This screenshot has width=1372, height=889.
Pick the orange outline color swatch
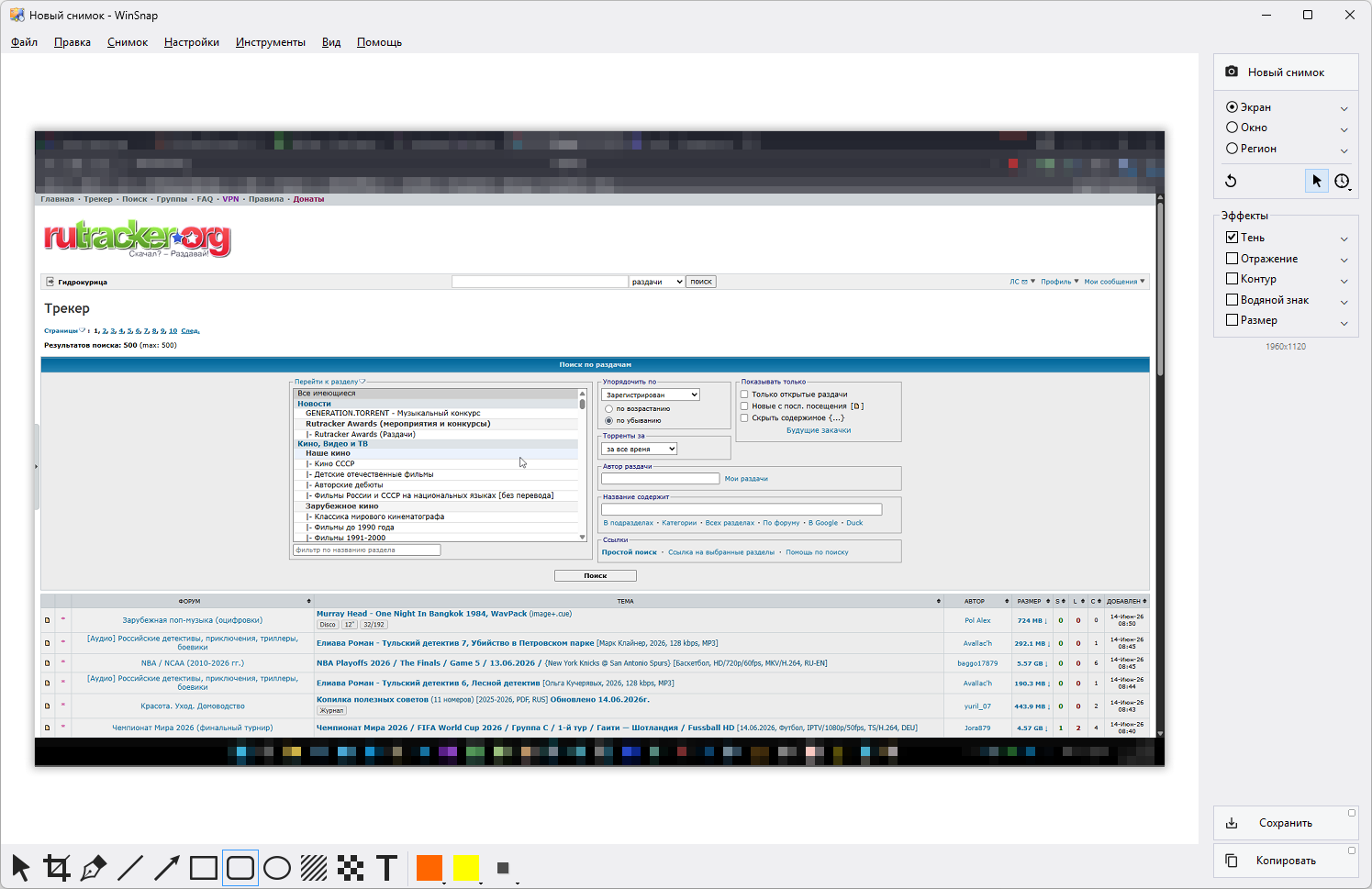(429, 868)
